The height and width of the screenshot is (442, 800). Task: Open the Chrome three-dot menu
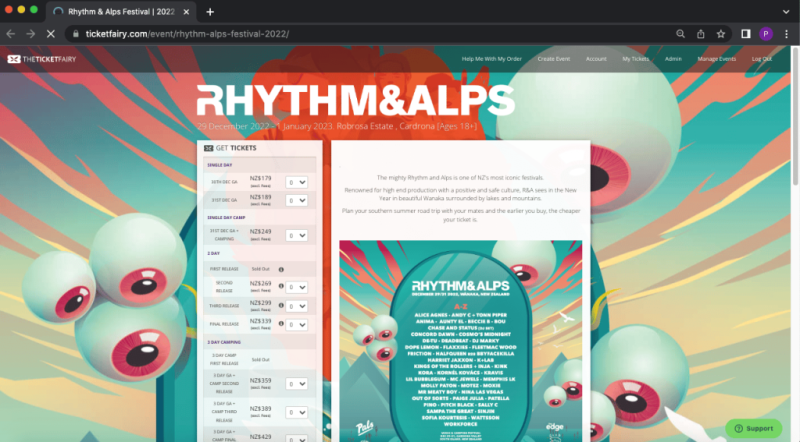[785, 33]
